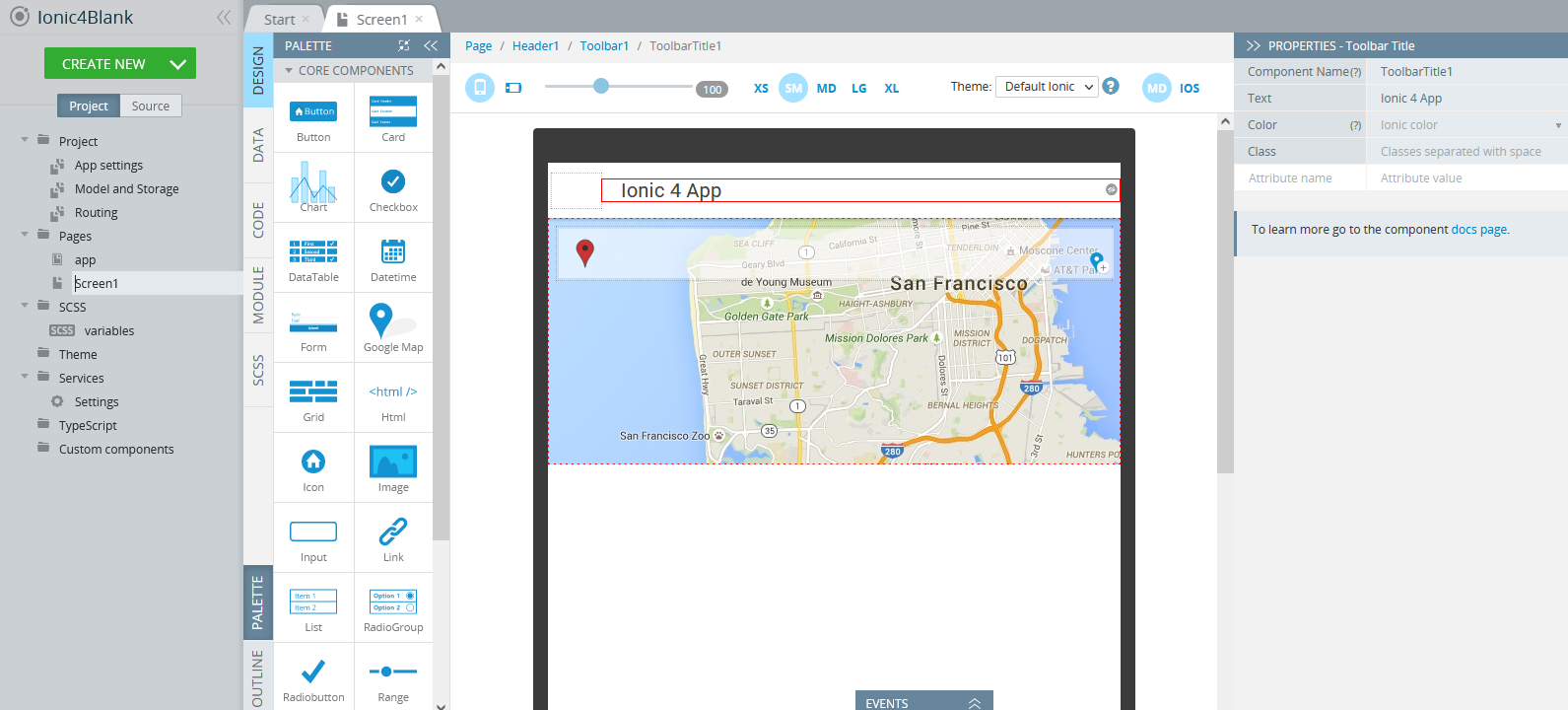This screenshot has width=1568, height=710.
Task: Click the Component Name help hint
Action: (1356, 72)
